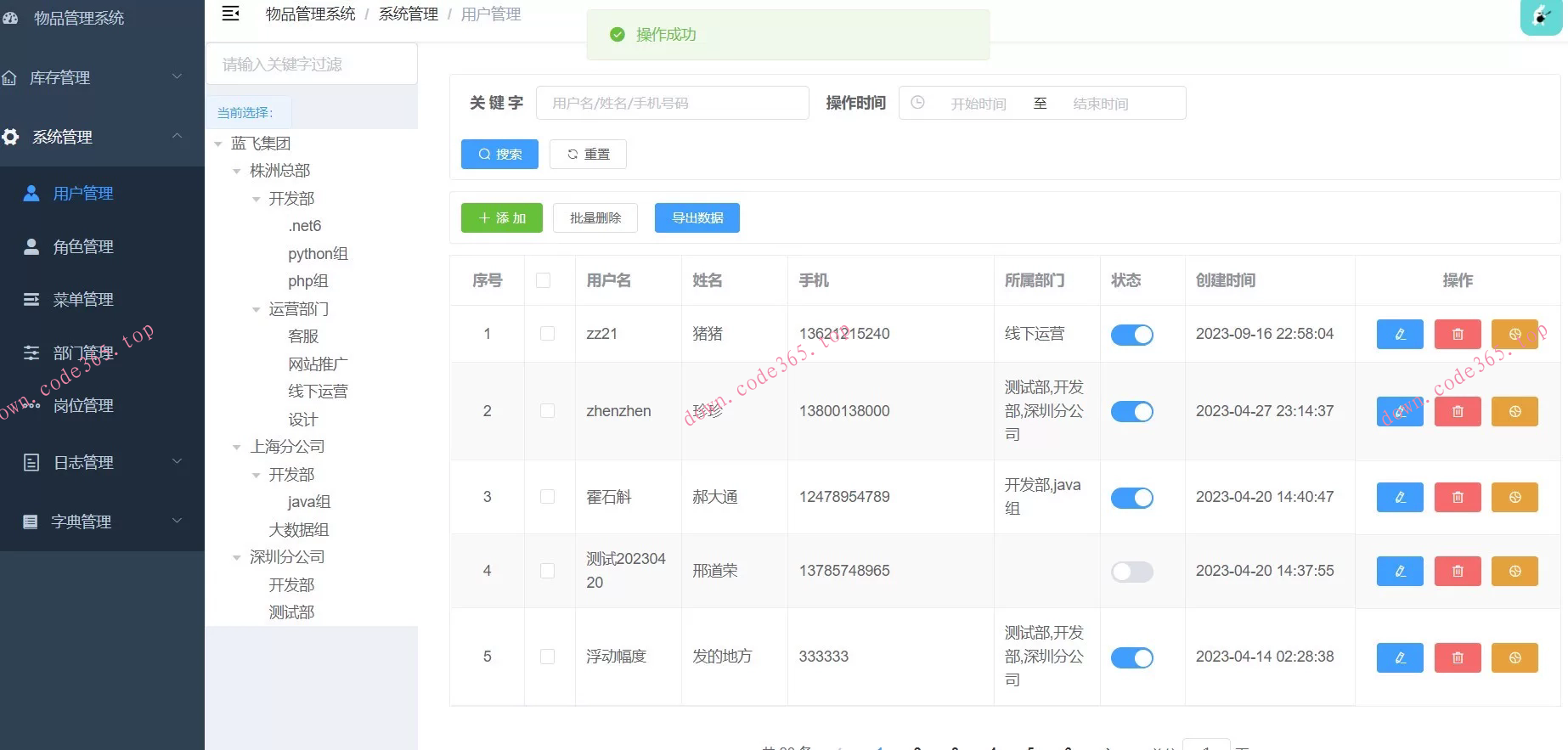1568x750 pixels.
Task: Edit user 霍石斛 with blue pencil icon
Action: coord(1400,497)
